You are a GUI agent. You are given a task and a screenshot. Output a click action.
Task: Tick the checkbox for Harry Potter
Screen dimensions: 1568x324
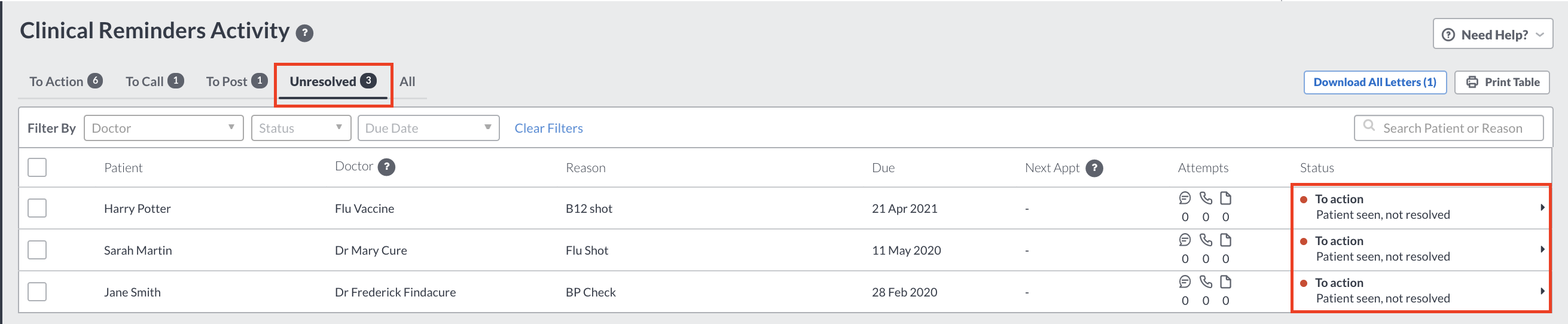37,208
